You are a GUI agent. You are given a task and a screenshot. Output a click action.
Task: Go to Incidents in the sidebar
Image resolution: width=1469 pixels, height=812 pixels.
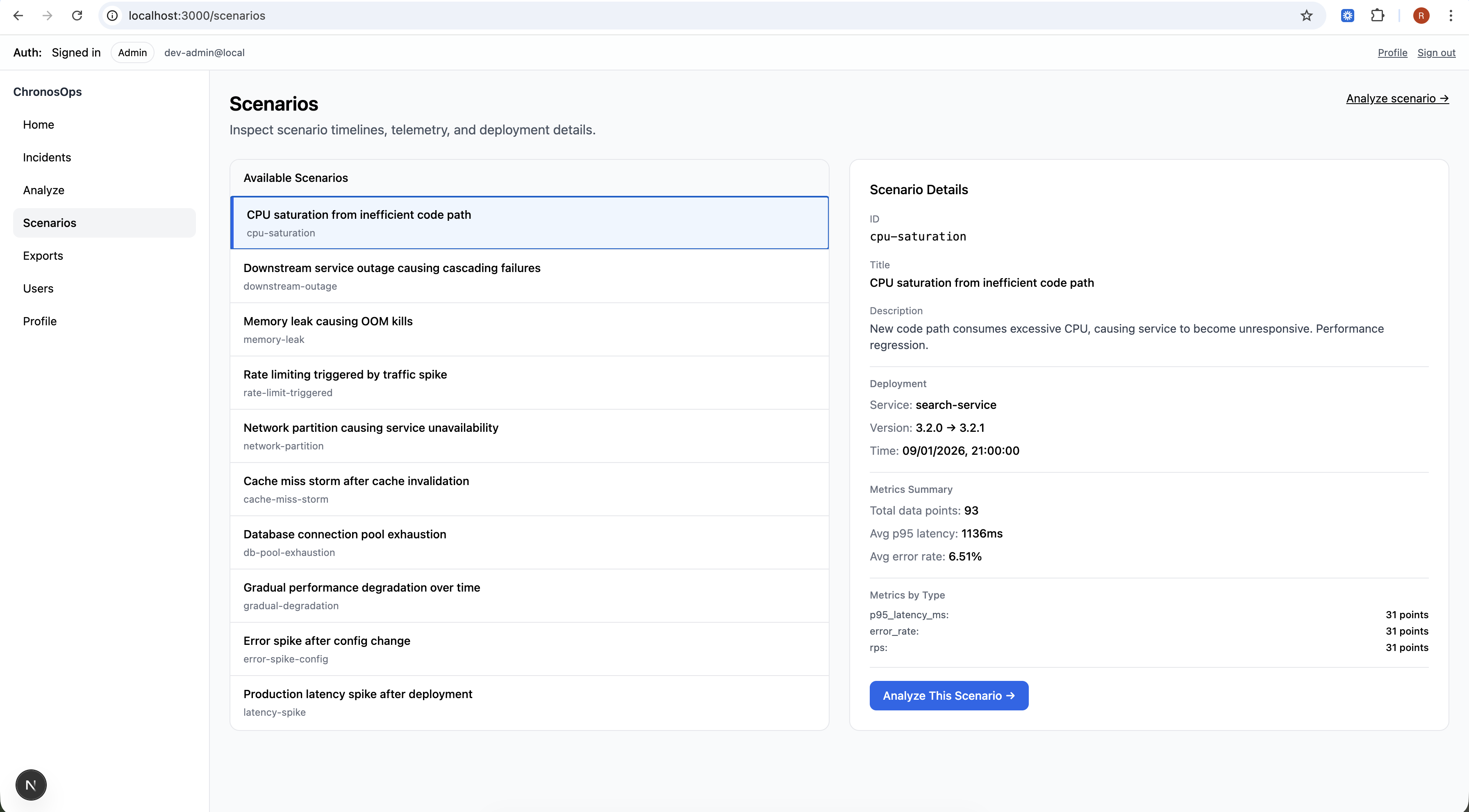point(47,157)
